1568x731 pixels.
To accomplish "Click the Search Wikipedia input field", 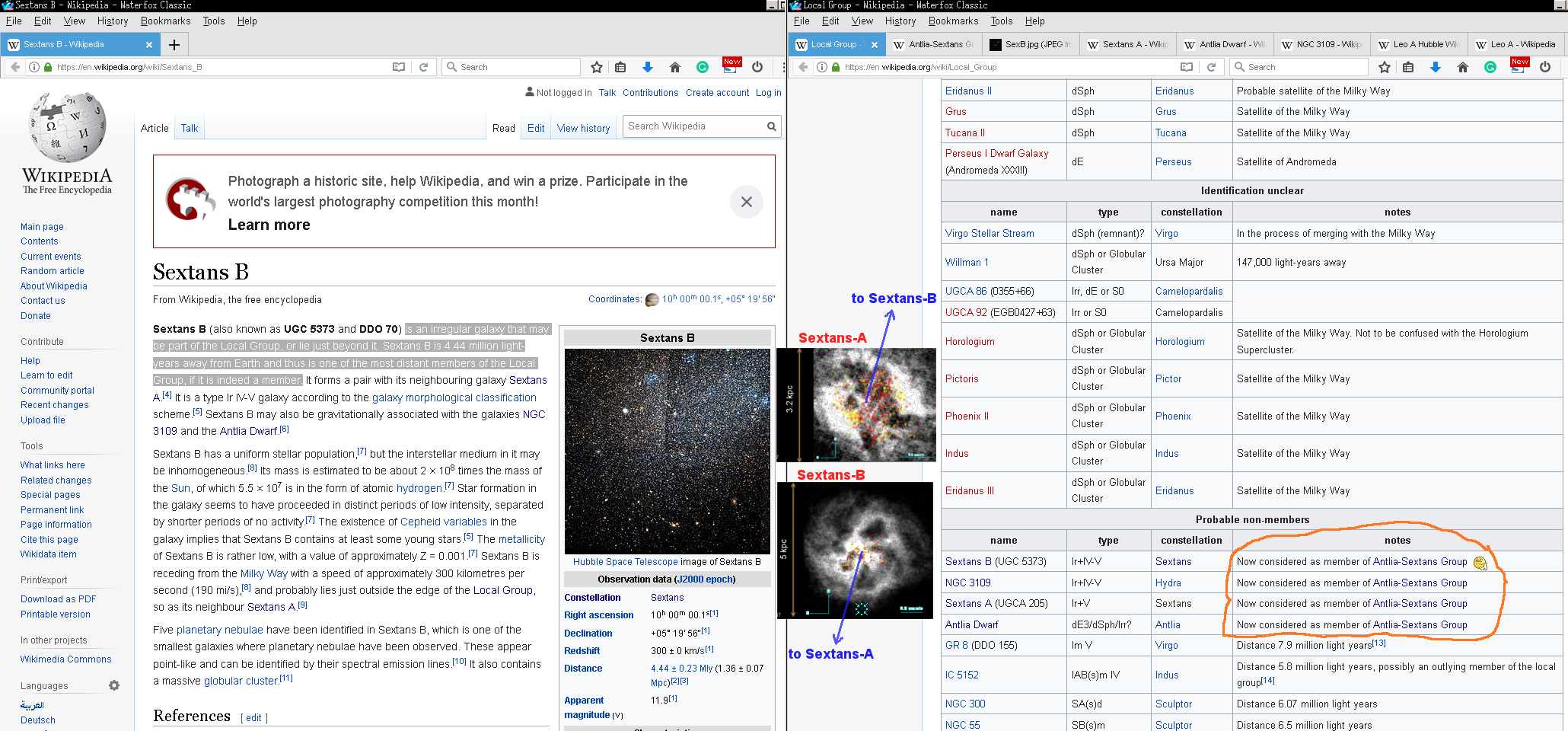I will point(693,126).
